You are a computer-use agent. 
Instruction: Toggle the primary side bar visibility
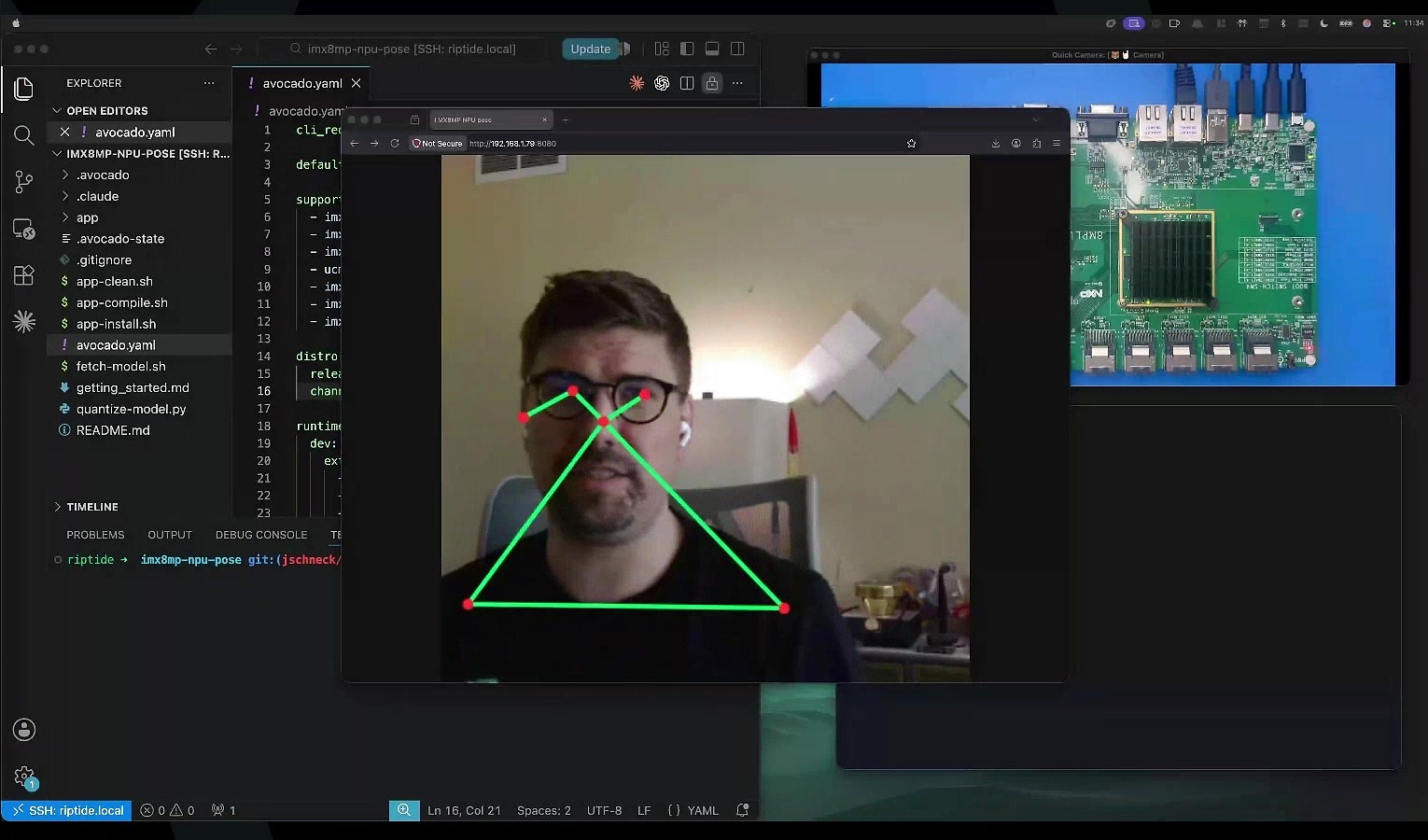tap(687, 49)
